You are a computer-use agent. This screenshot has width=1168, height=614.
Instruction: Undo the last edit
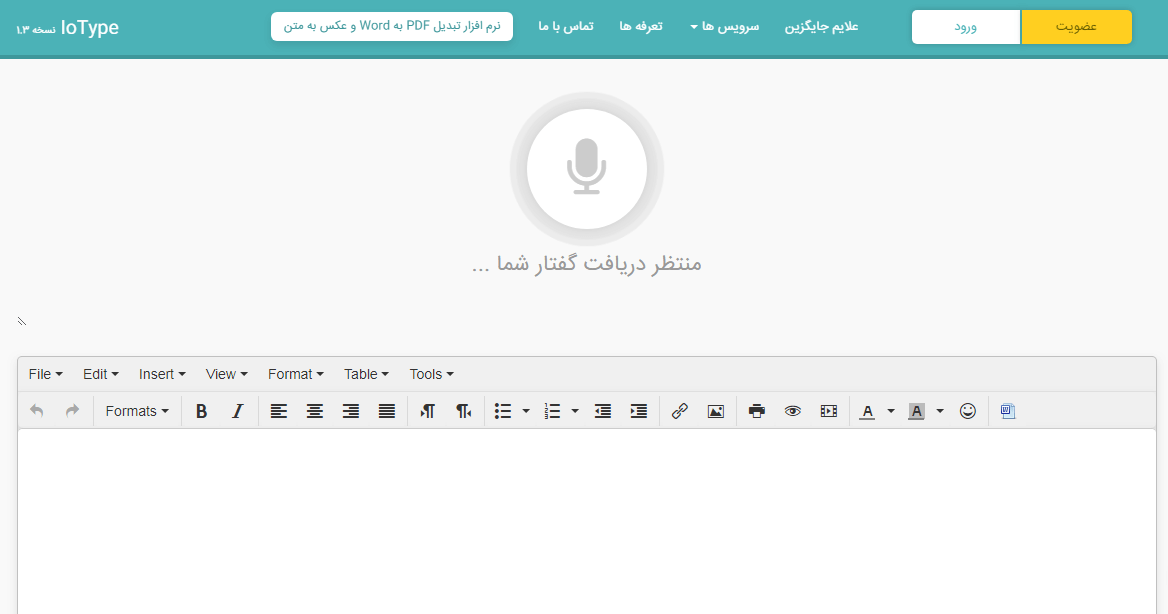[x=37, y=410]
